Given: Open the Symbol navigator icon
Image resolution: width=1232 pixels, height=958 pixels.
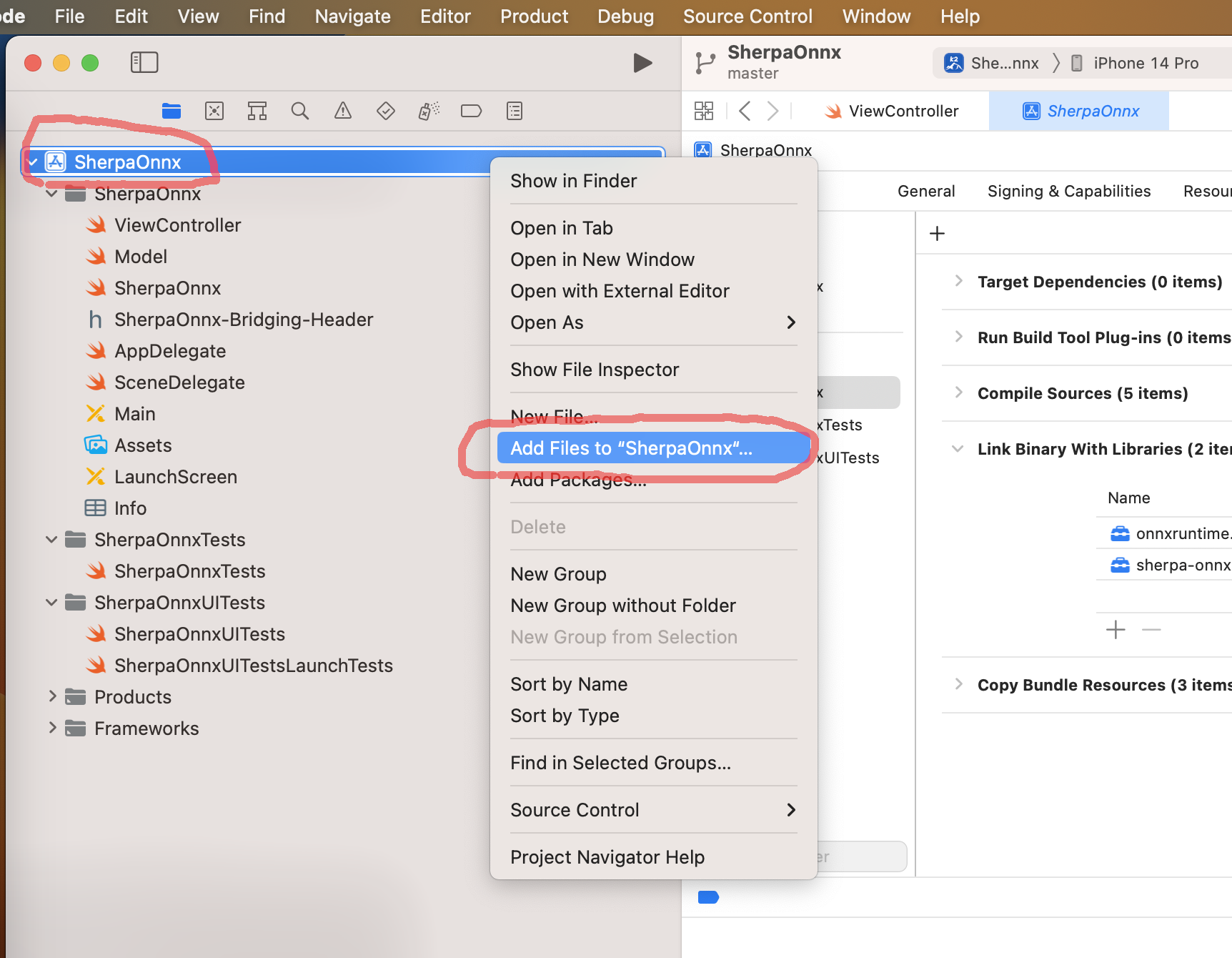Looking at the screenshot, I should [x=257, y=111].
